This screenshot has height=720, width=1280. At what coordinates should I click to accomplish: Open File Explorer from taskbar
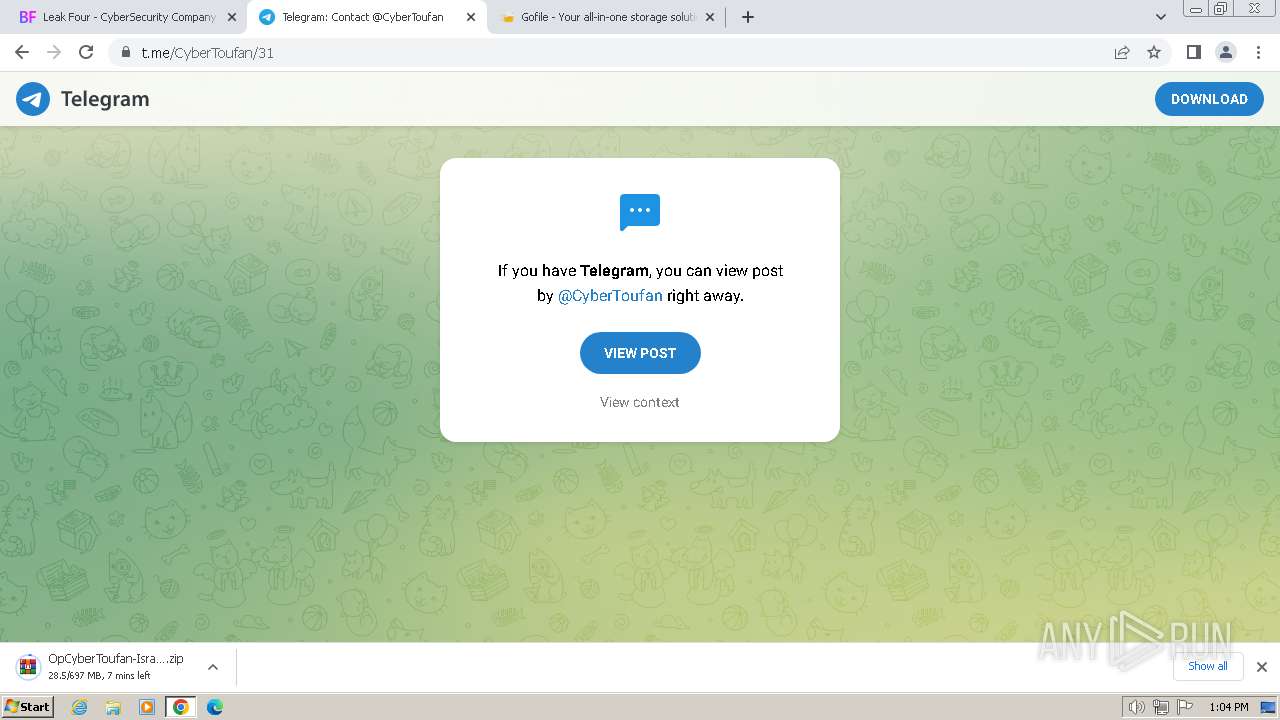[x=113, y=707]
